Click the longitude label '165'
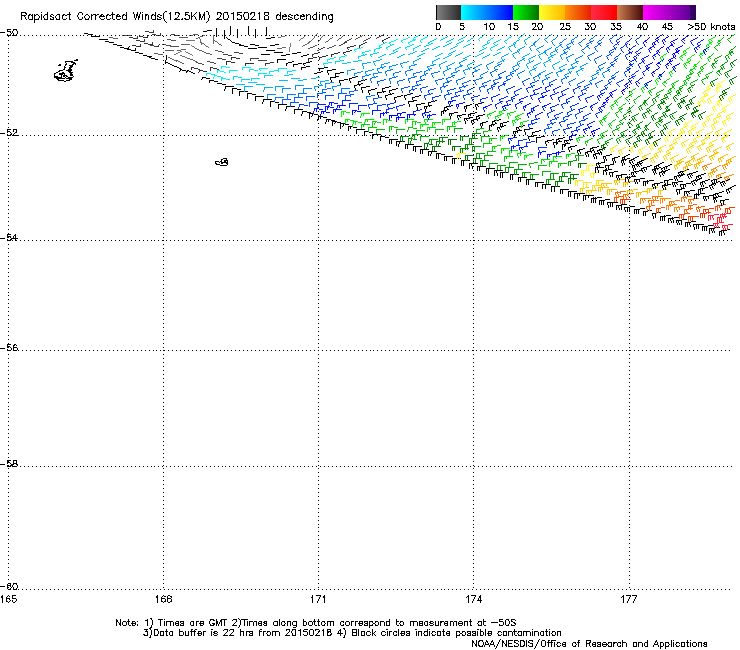 [x=8, y=599]
